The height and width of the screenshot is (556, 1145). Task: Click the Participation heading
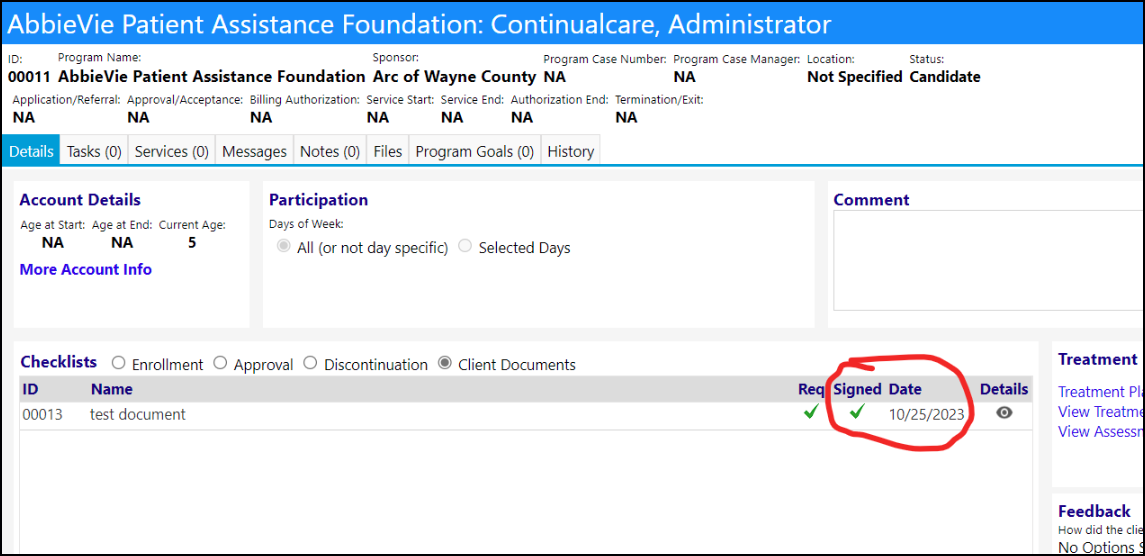coord(318,199)
